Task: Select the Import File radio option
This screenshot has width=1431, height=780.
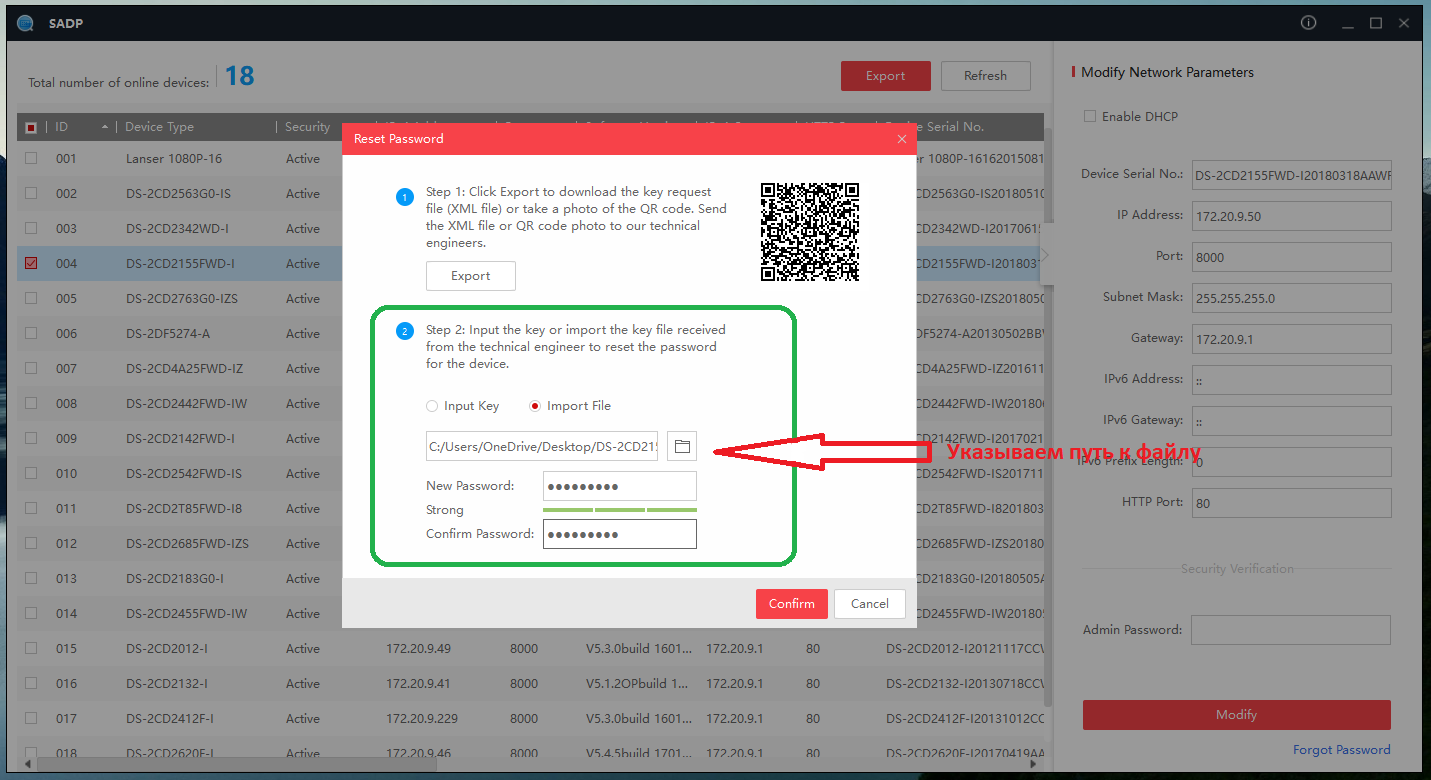Action: 535,406
